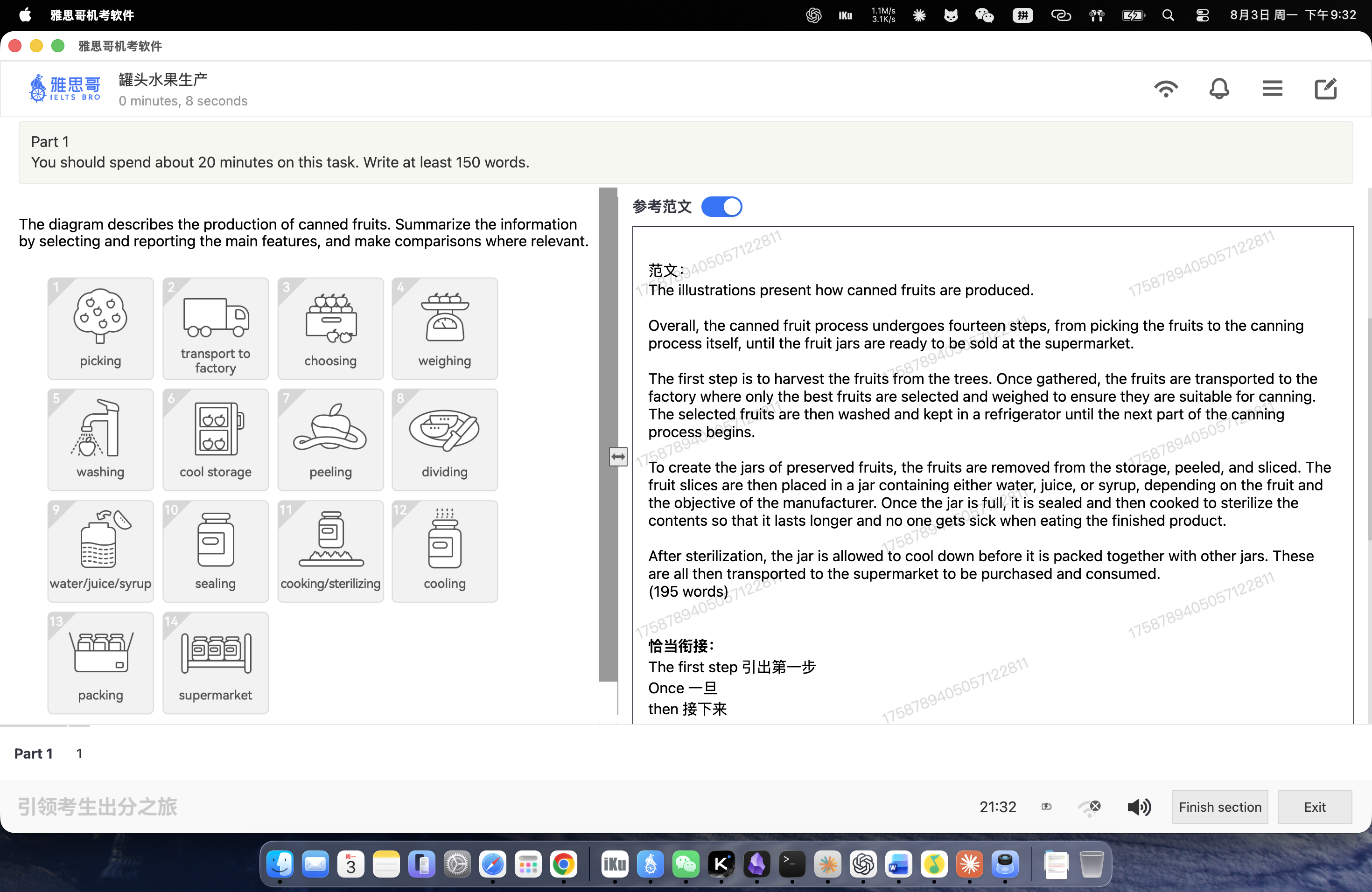Screen dimensions: 1372x892
Task: Click the transport to factory step image
Action: [215, 328]
